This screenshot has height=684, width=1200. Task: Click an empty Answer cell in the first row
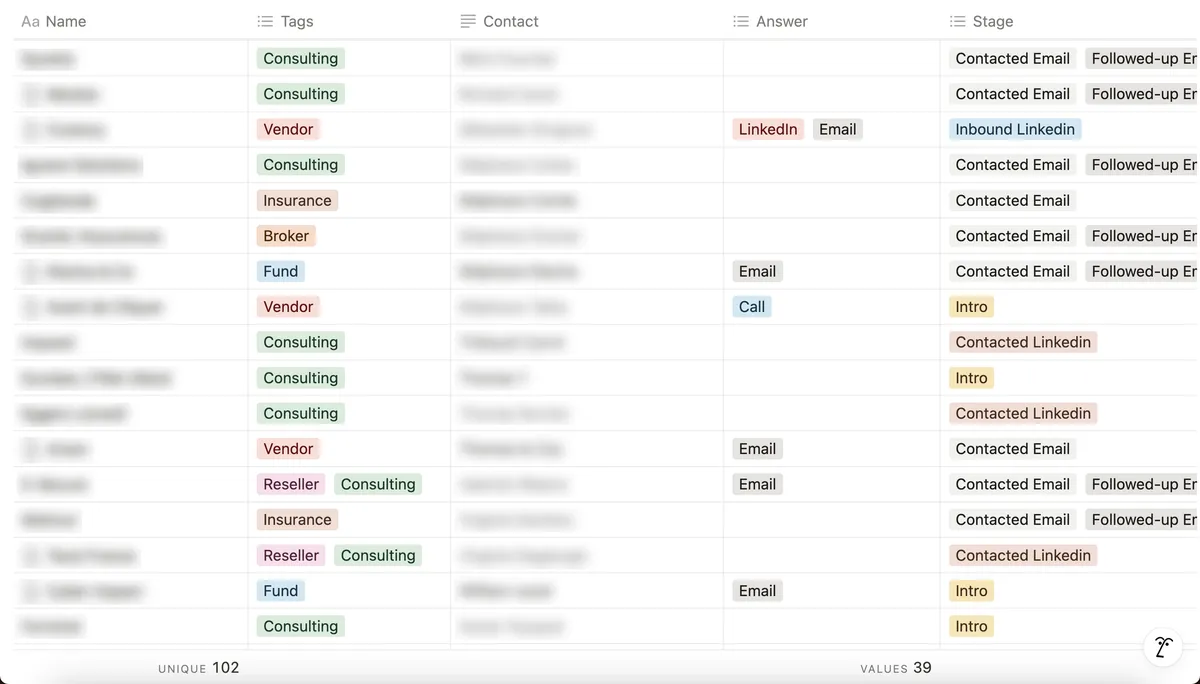830,58
